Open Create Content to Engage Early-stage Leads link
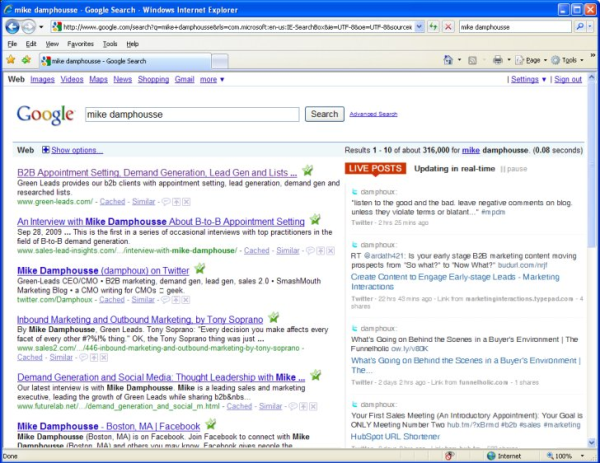Screen dimensions: 600x463 click(x=455, y=282)
